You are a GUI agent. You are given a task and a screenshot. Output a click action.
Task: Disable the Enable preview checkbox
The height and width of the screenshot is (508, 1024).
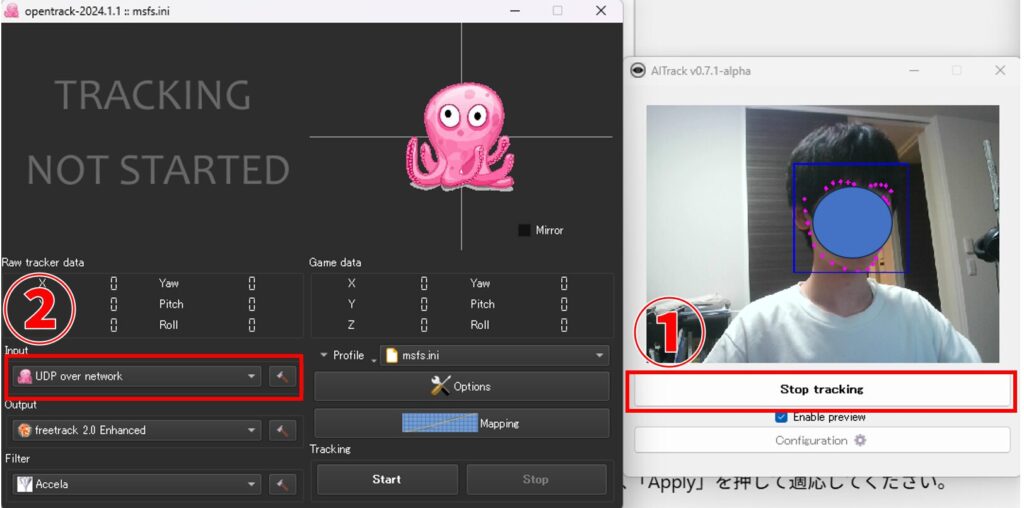click(782, 417)
